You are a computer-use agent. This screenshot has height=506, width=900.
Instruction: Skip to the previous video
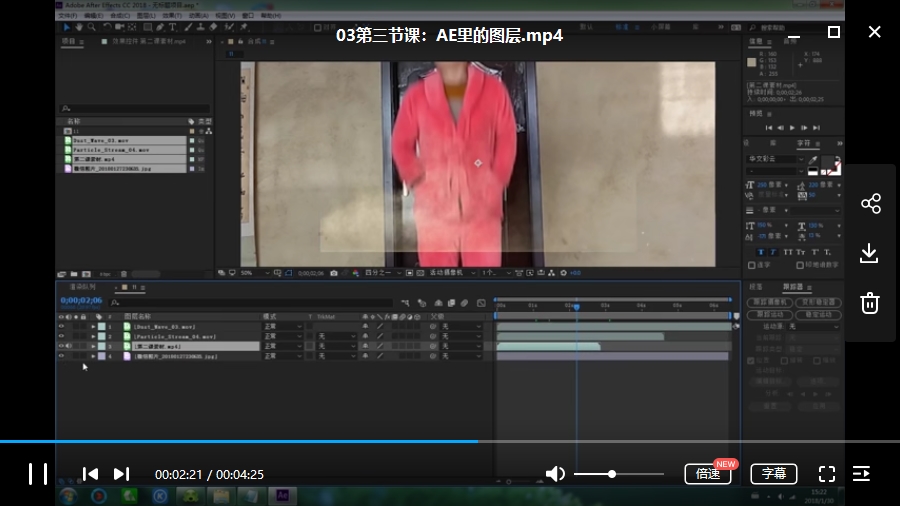coord(90,474)
